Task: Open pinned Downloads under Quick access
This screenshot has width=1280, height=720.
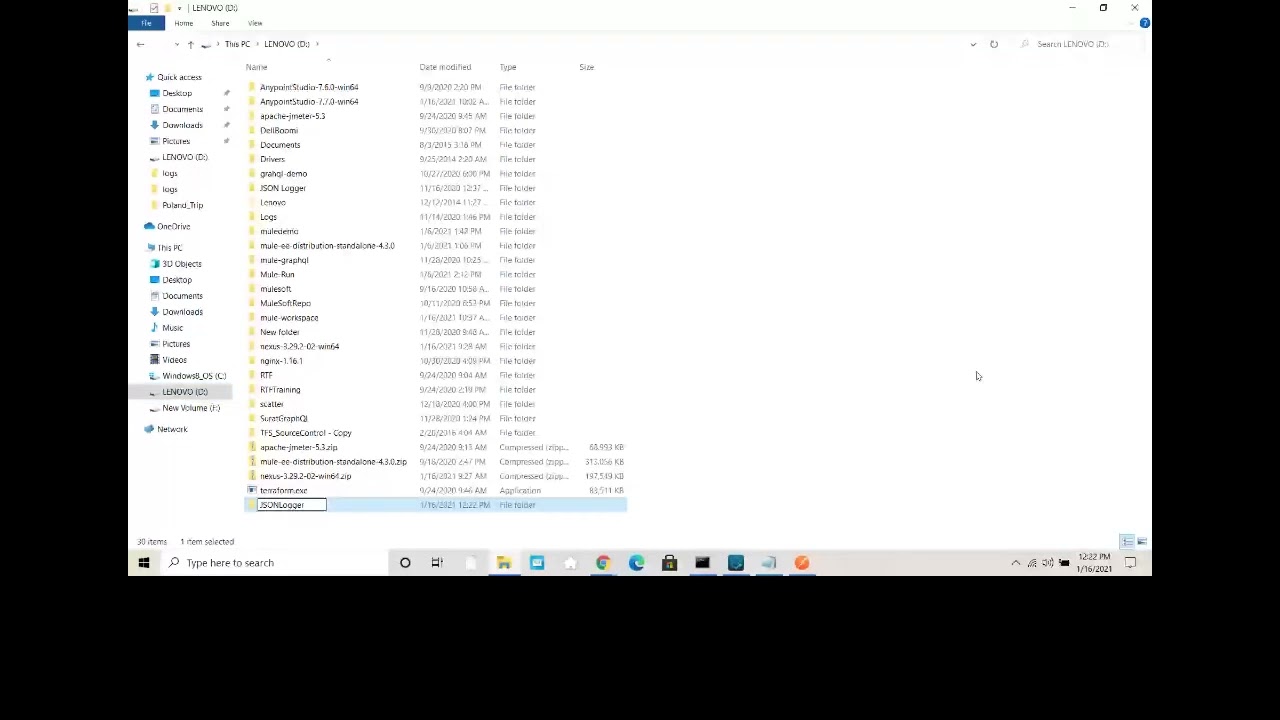Action: click(x=182, y=125)
